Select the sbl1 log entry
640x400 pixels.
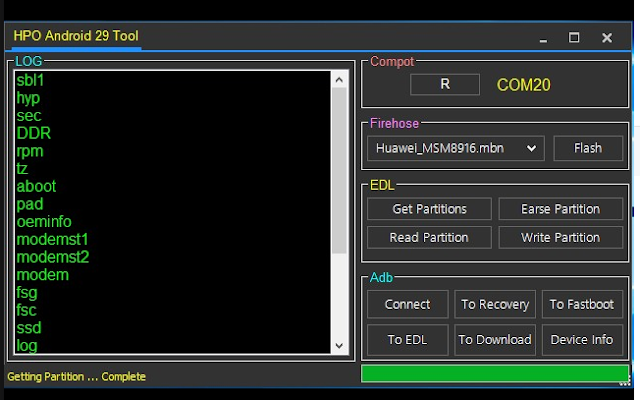pyautogui.click(x=30, y=80)
